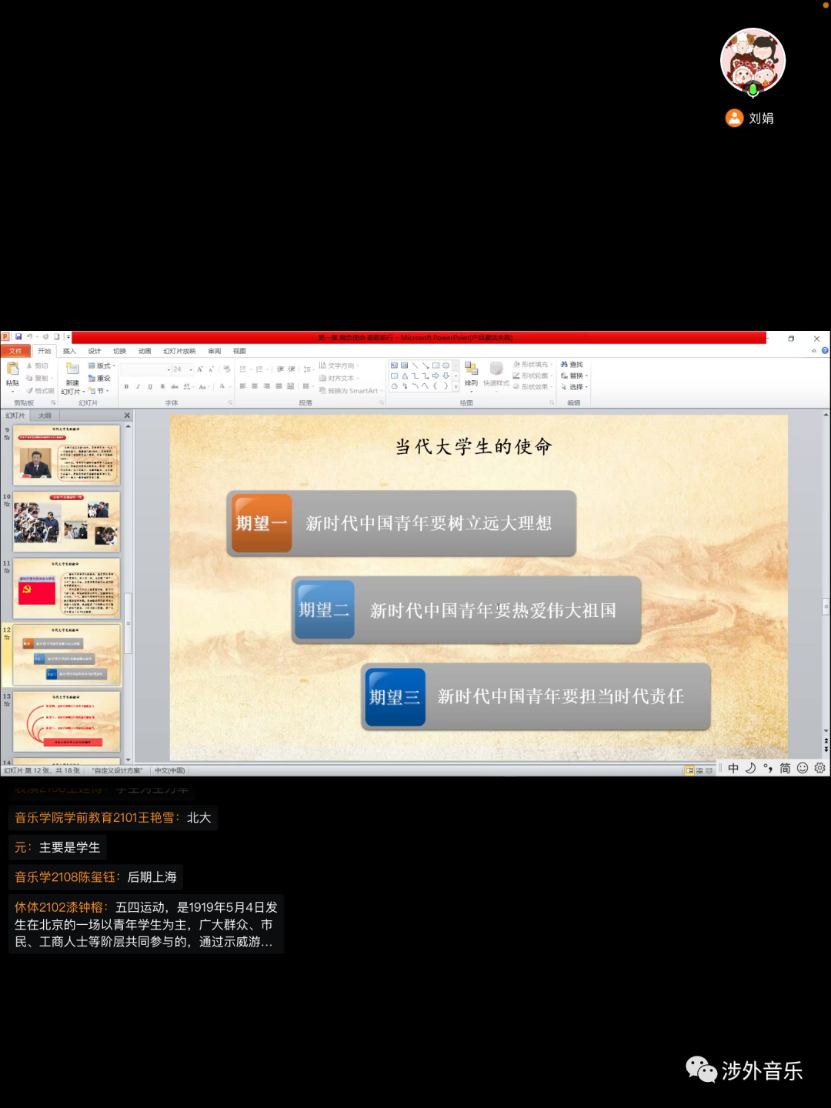Click the Replace (替换) button

[x=575, y=376]
